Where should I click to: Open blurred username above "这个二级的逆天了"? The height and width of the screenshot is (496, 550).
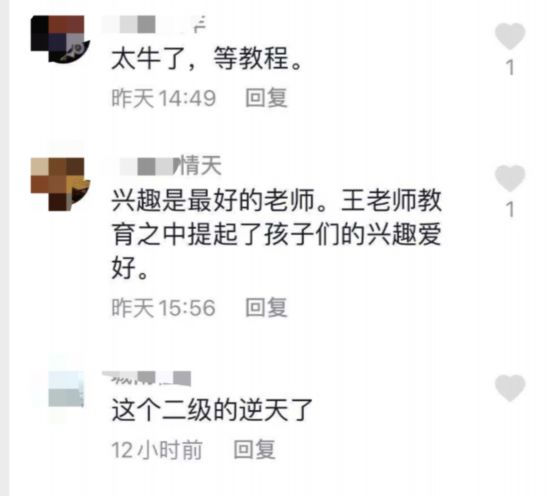147,378
